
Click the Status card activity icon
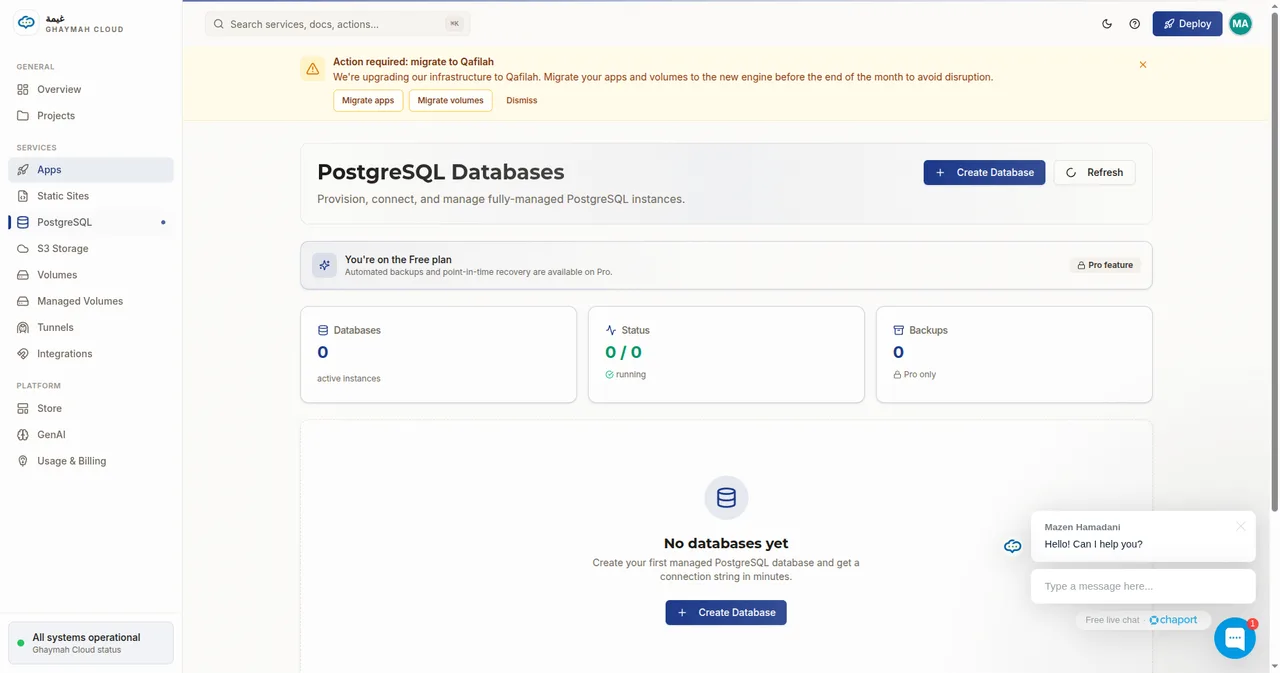pos(611,330)
